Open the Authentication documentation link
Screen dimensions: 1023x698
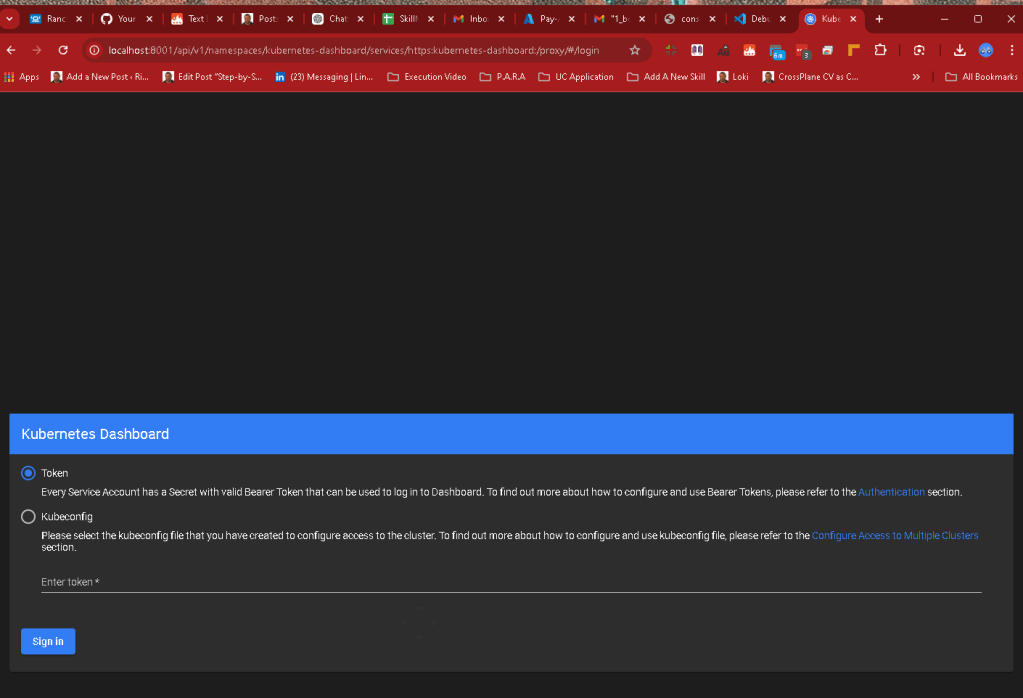click(891, 492)
